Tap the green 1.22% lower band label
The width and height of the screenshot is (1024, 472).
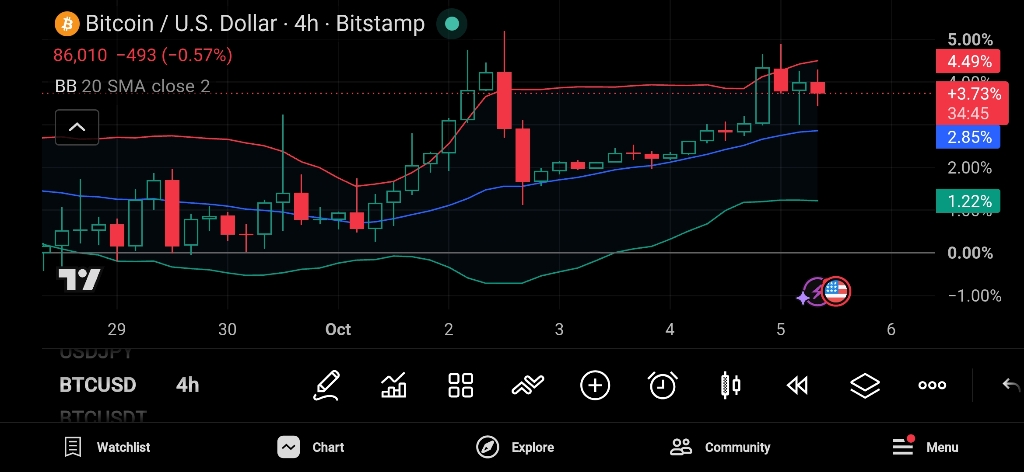(x=968, y=201)
